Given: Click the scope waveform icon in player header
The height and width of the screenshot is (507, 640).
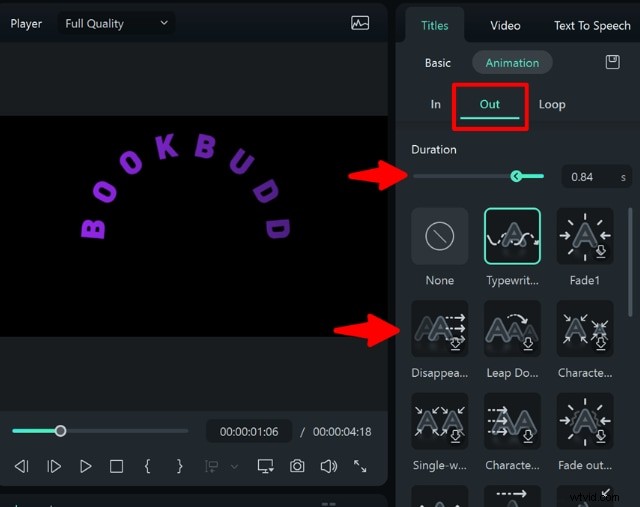Looking at the screenshot, I should [x=360, y=23].
